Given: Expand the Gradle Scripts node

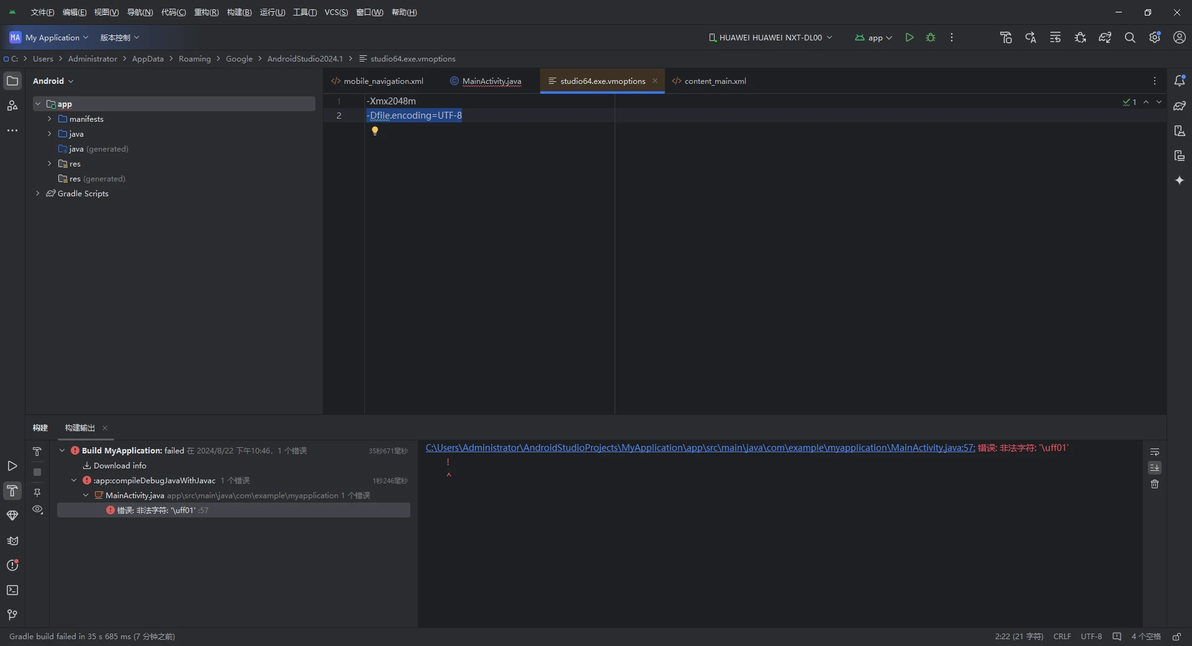Looking at the screenshot, I should [38, 194].
